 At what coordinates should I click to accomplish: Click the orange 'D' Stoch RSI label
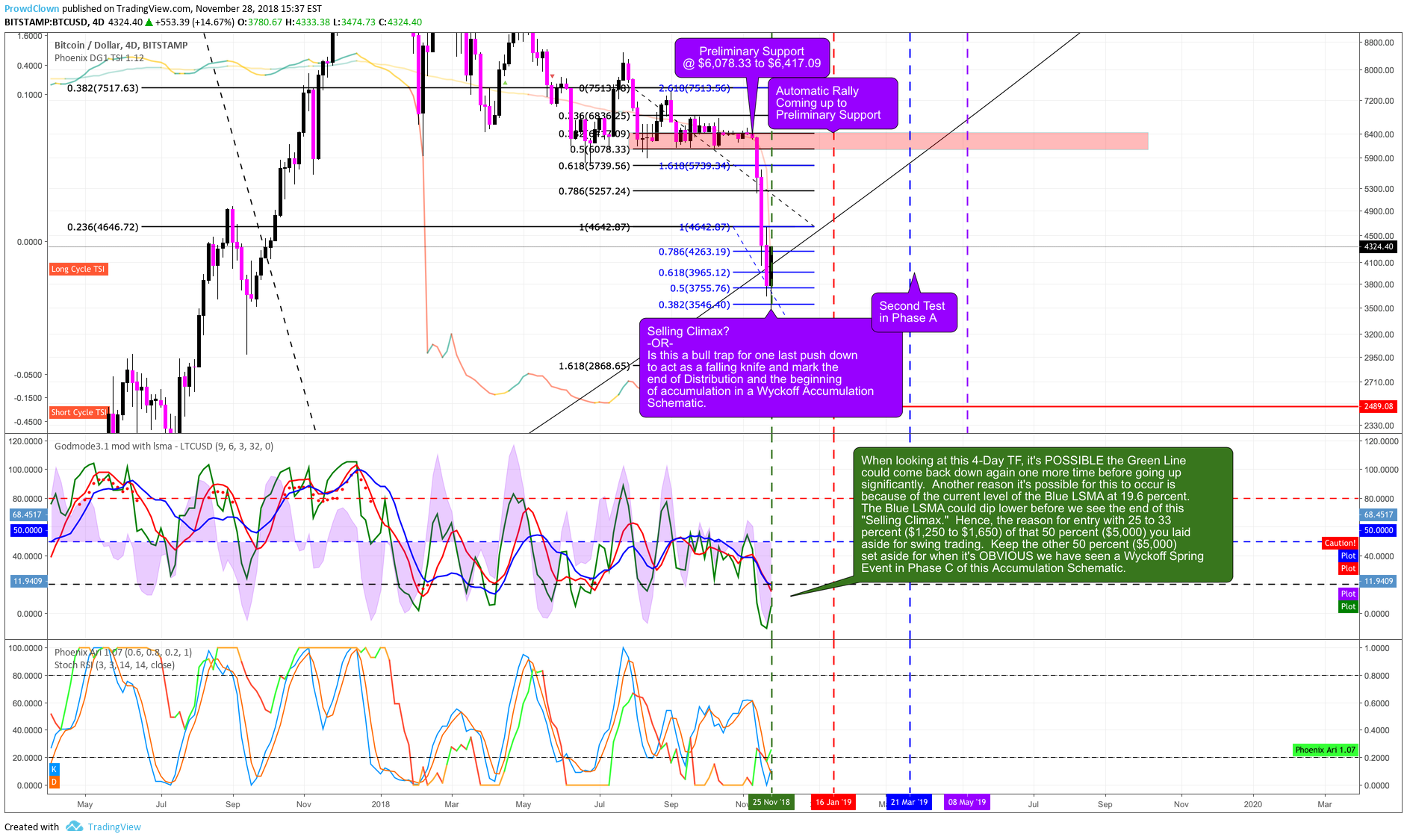point(54,782)
